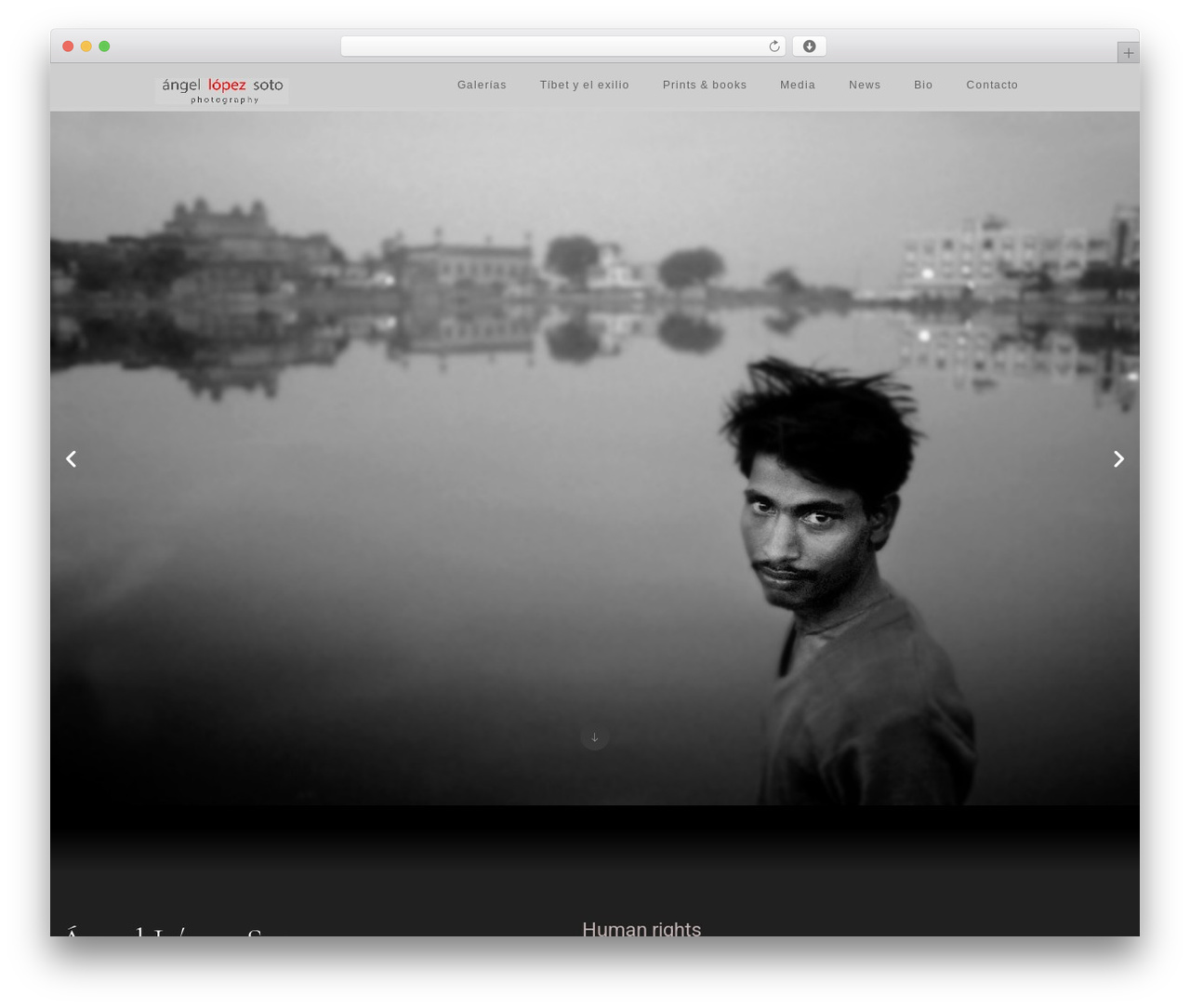The width and height of the screenshot is (1190, 1008).
Task: Open the Tibet y el exilio page
Action: point(585,85)
